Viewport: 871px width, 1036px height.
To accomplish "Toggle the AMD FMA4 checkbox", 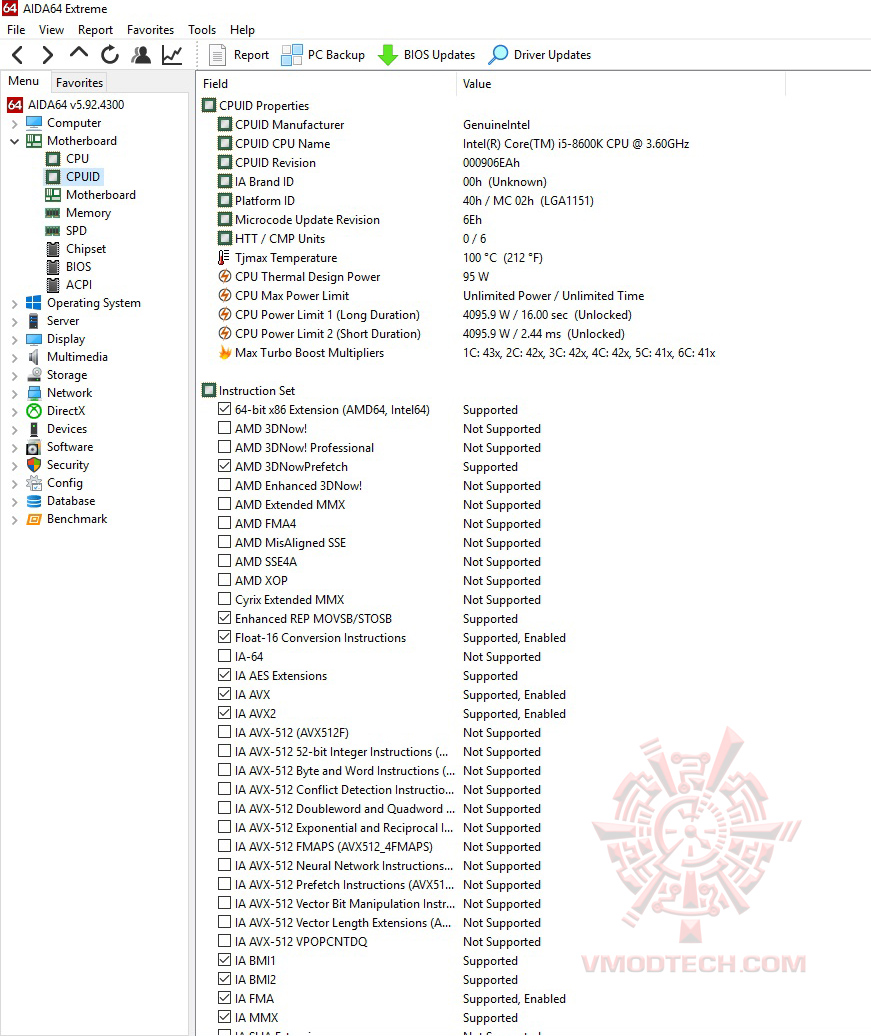I will click(225, 523).
